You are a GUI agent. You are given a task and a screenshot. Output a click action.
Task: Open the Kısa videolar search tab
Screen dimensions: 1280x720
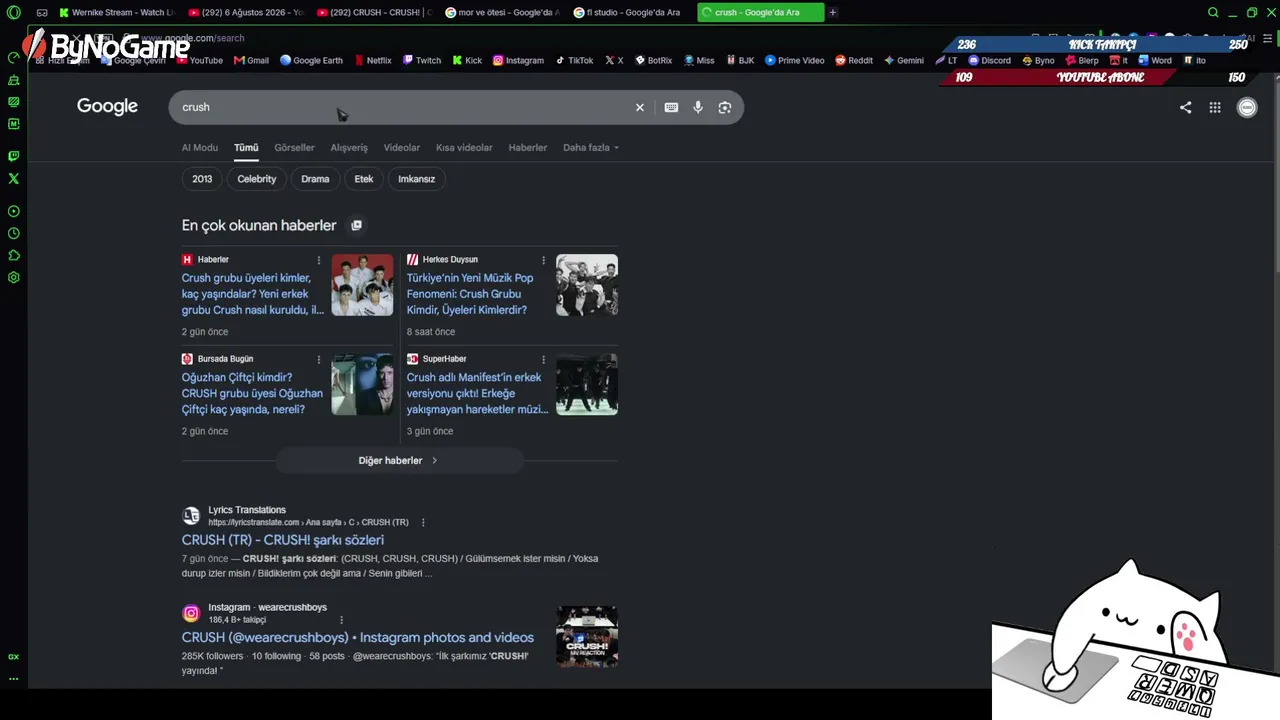[x=464, y=147]
